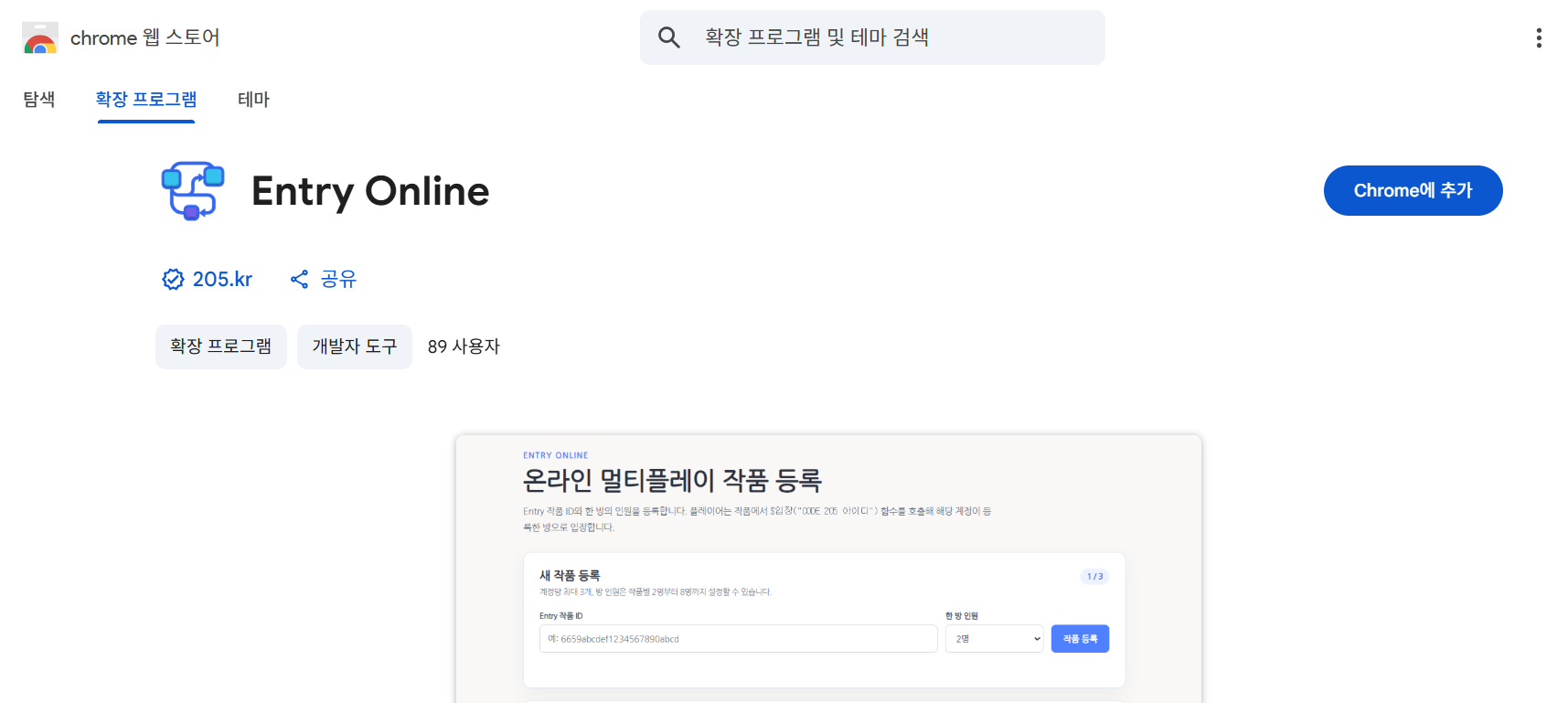Click the Entry Online heading

370,191
